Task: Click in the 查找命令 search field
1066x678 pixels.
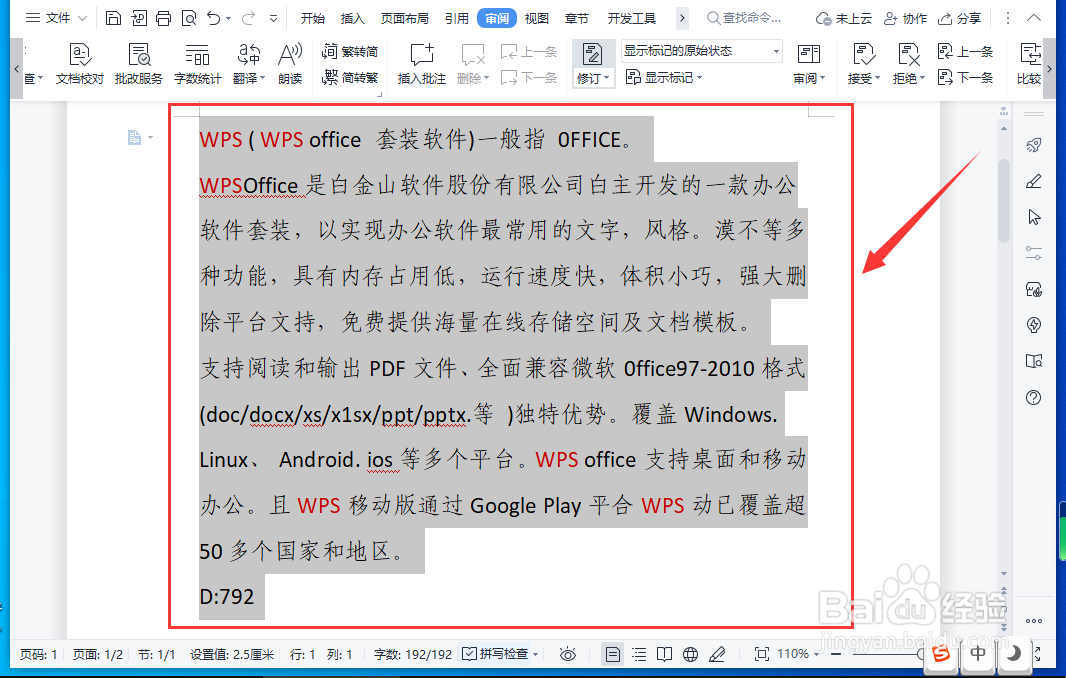Action: [x=744, y=18]
